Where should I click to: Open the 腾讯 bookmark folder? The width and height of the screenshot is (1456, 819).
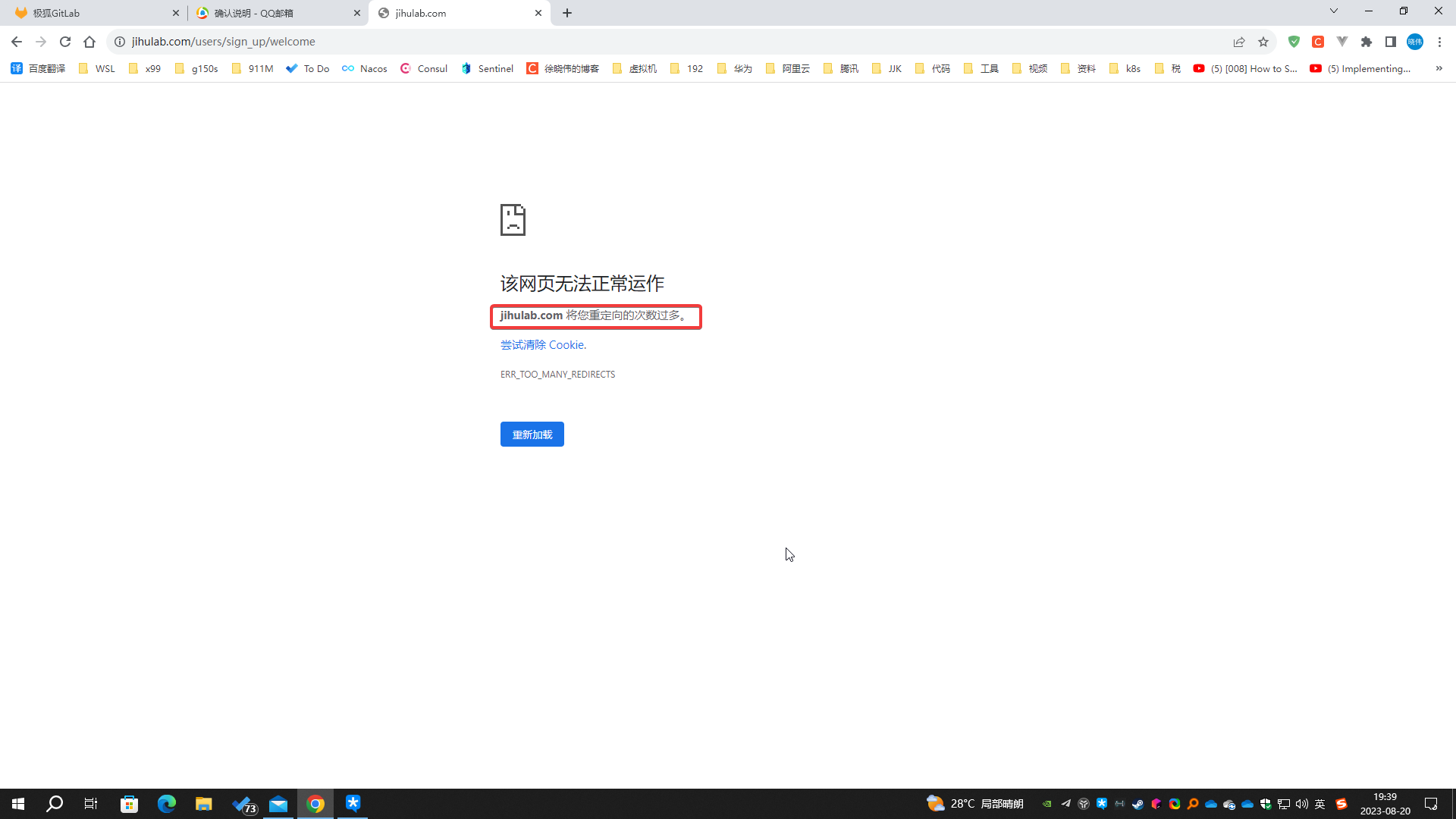(x=841, y=68)
